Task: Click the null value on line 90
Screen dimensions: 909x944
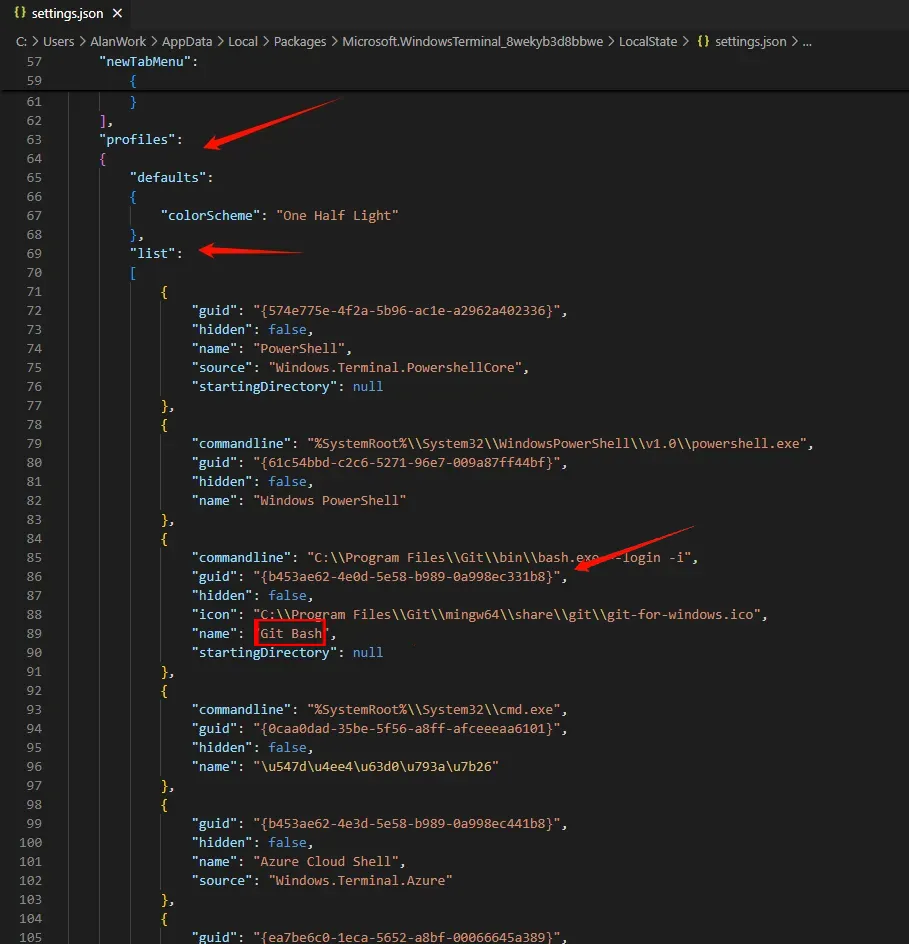Action: point(368,653)
